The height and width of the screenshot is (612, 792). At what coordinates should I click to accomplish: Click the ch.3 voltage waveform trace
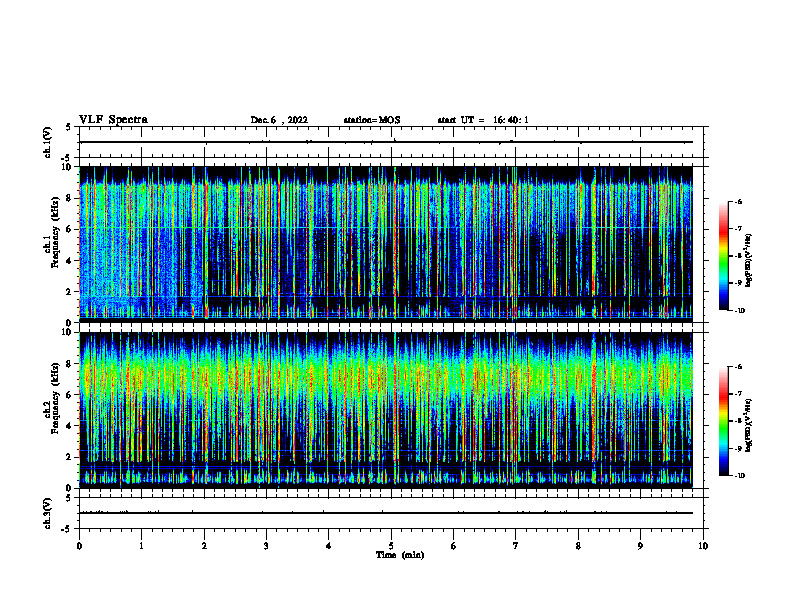click(x=386, y=513)
